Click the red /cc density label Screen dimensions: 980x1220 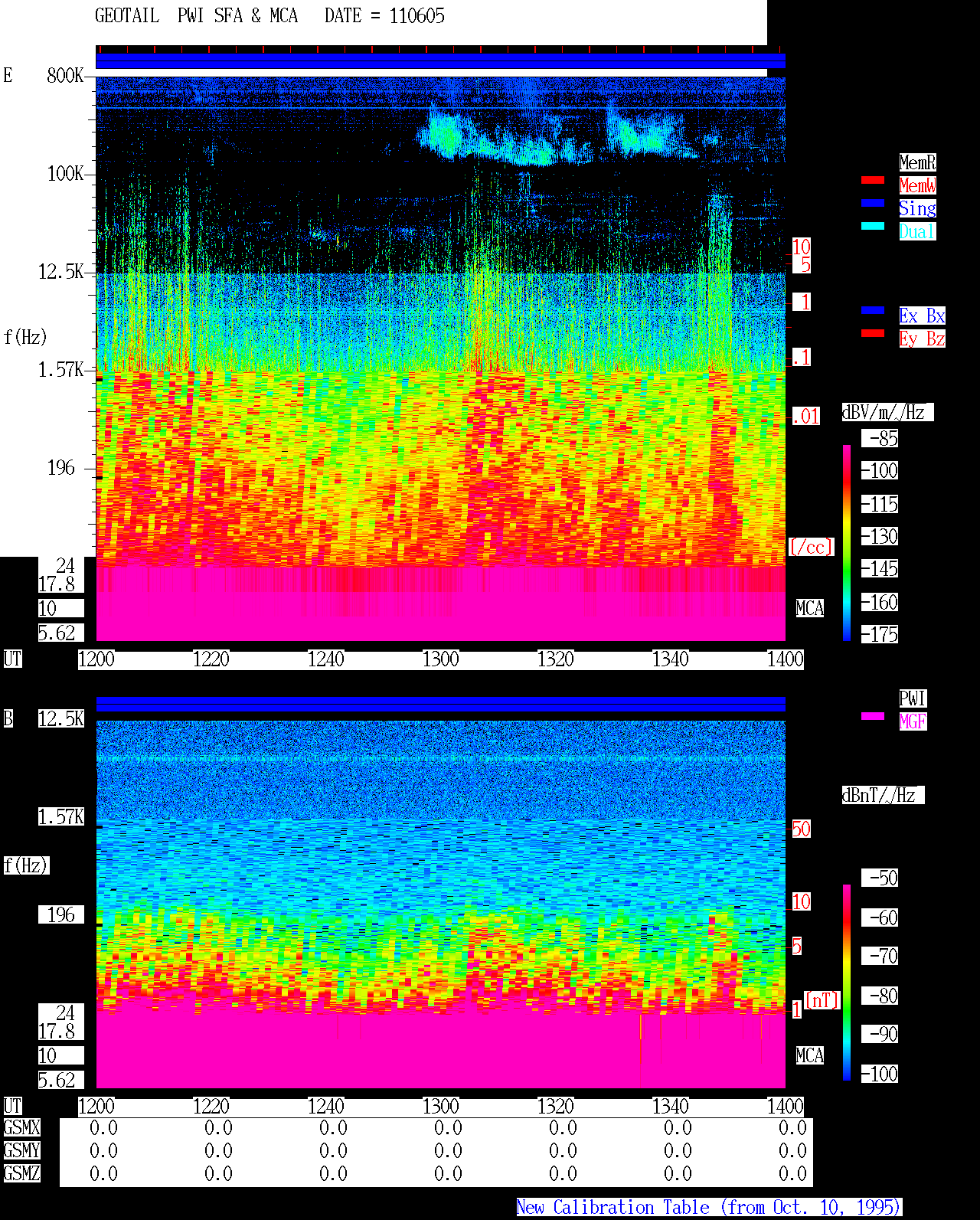coord(812,547)
